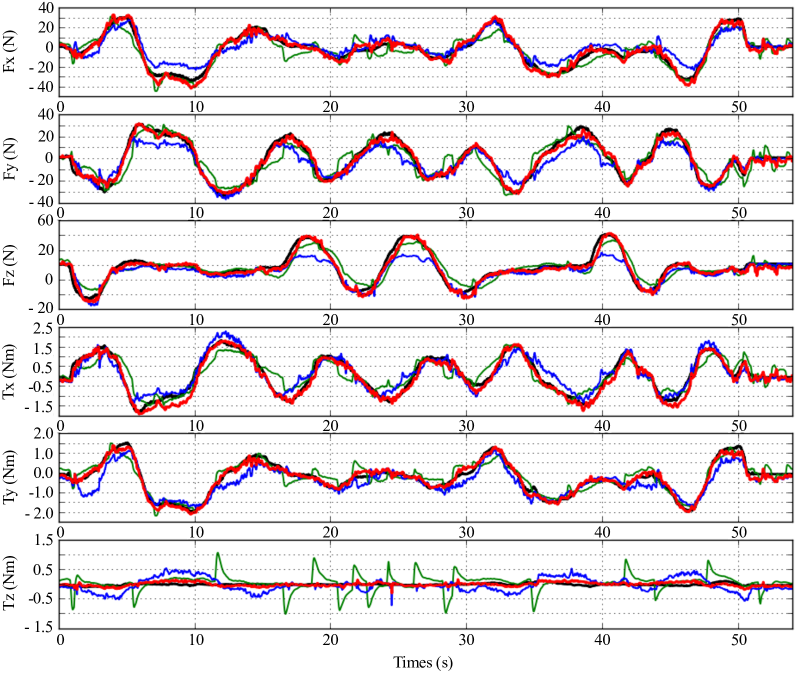Select the "-1.5" tick on Tx axis
This screenshot has width=797, height=674.
[x=39, y=407]
